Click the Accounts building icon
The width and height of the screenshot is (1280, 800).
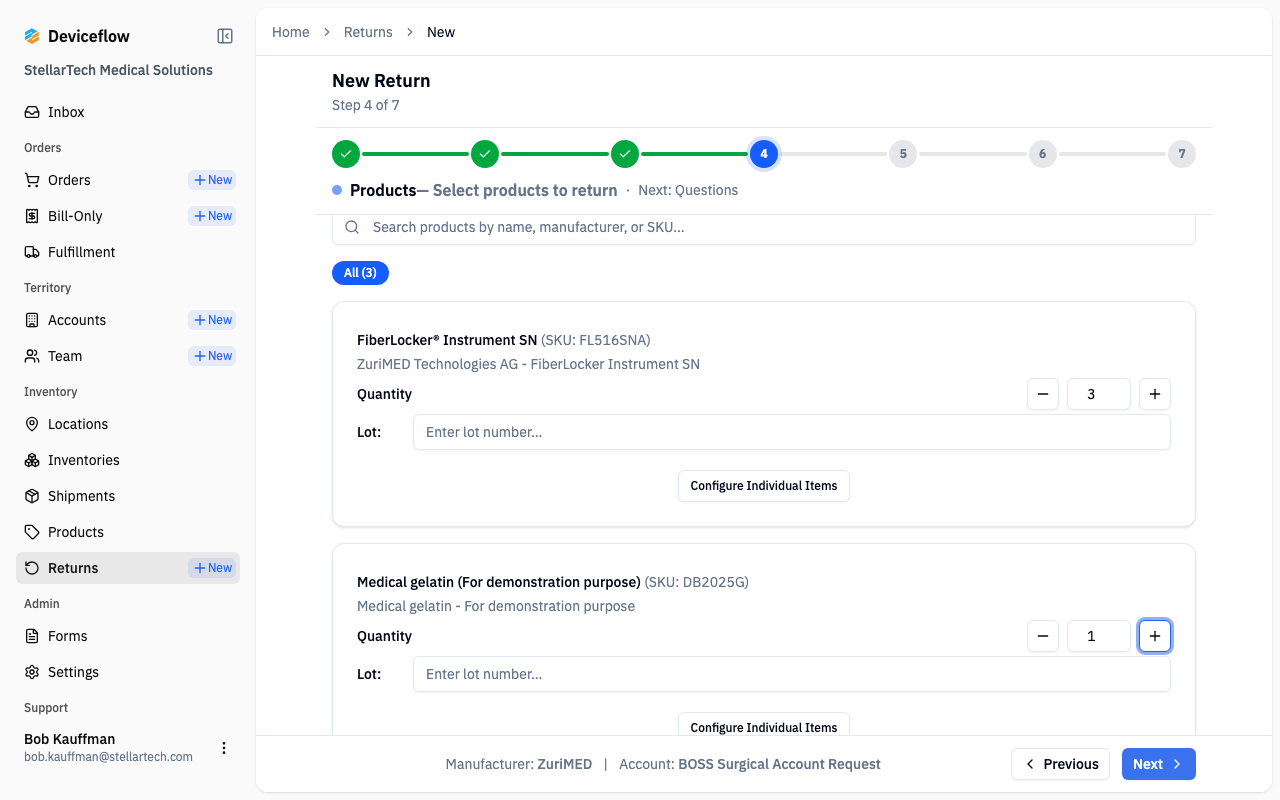point(32,320)
